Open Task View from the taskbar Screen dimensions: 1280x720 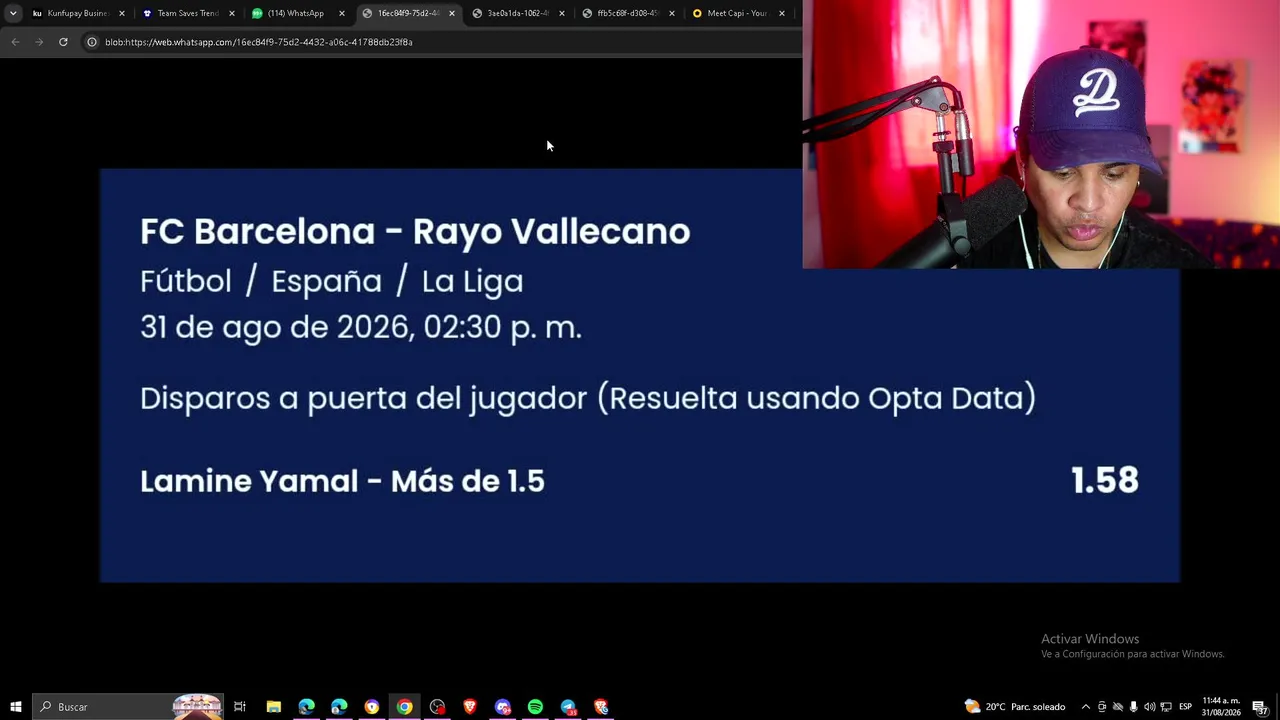[240, 707]
